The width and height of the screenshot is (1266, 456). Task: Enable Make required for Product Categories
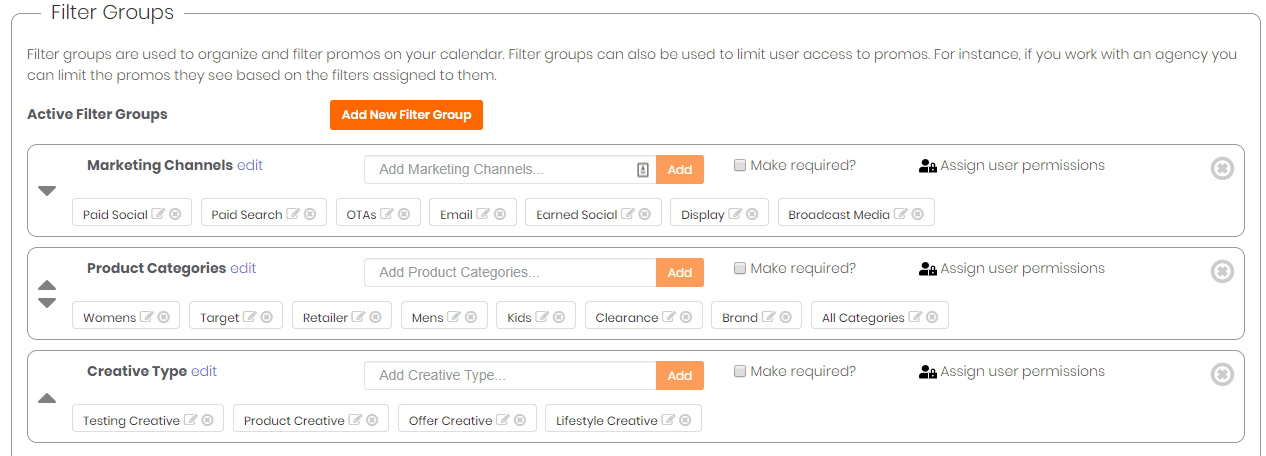click(740, 268)
